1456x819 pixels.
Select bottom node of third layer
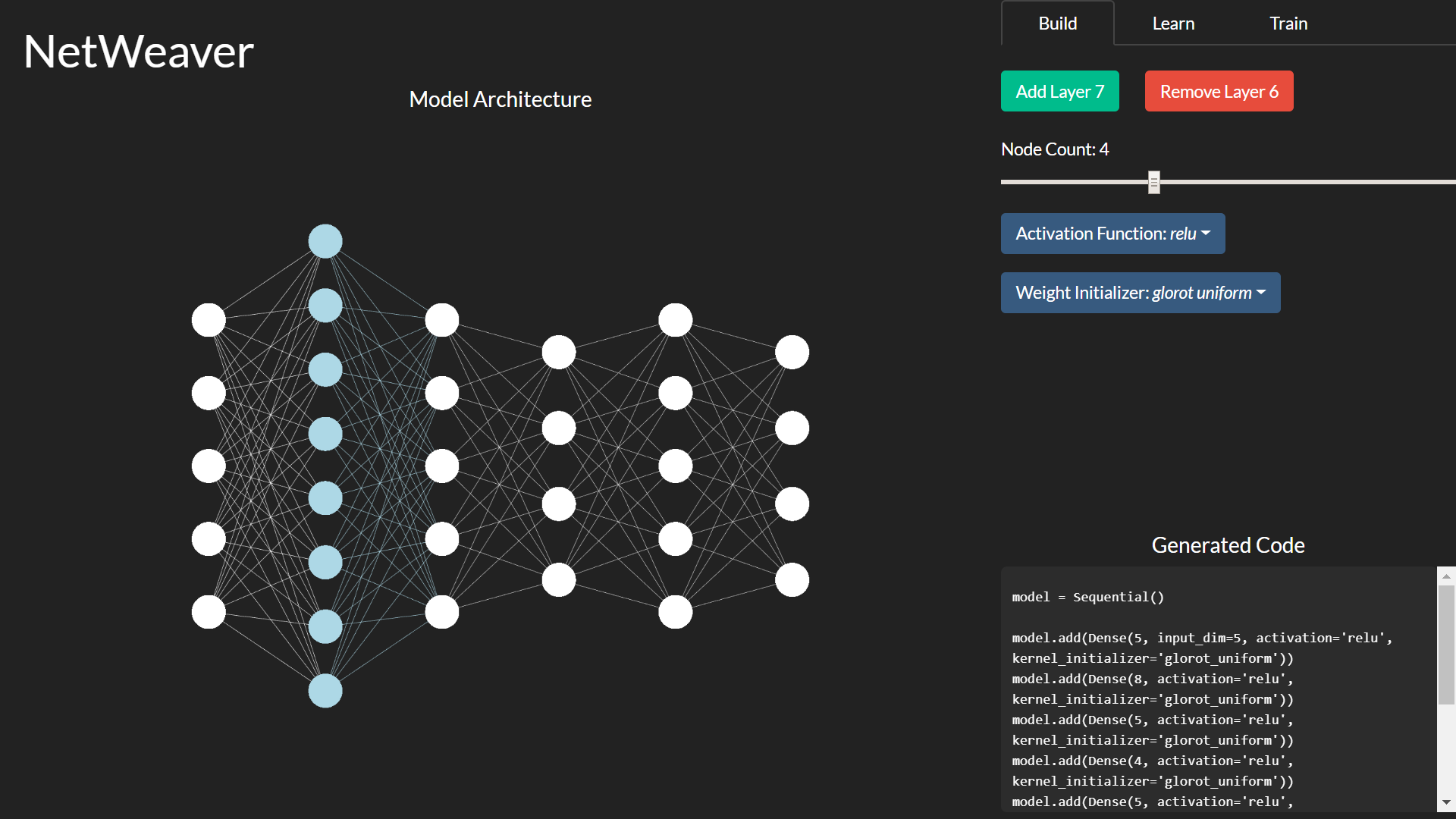click(442, 612)
